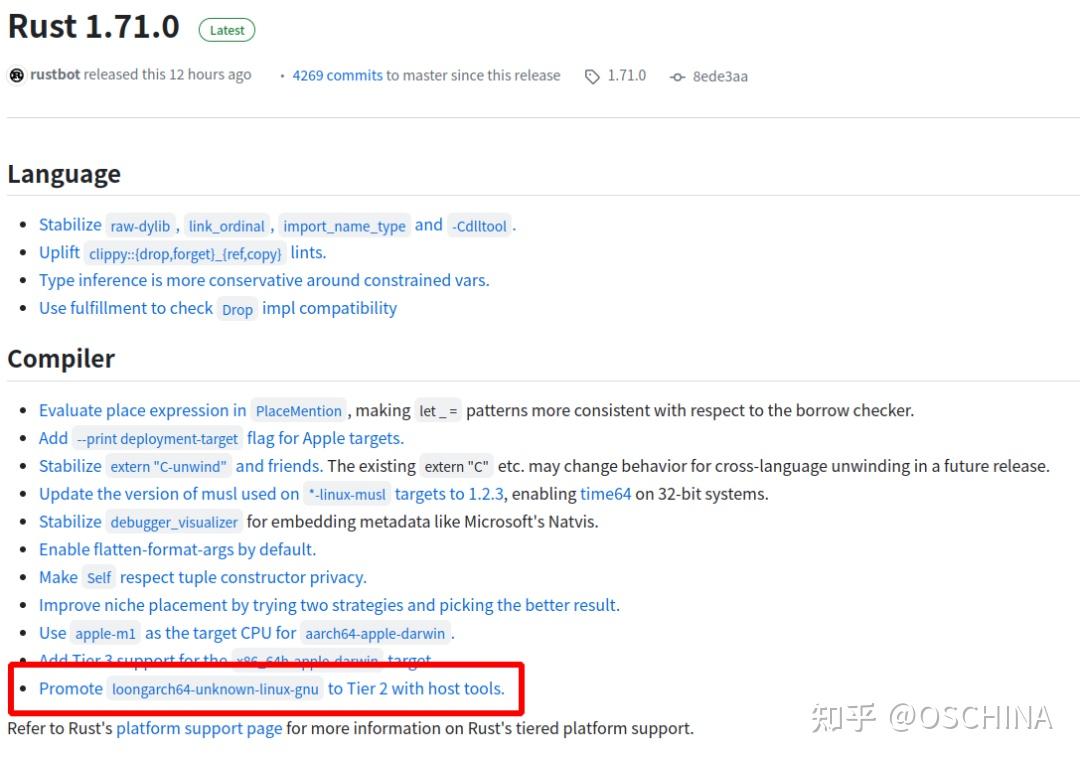The height and width of the screenshot is (762, 1080).
Task: Click the tag icon beside 1.71.0
Action: [592, 76]
